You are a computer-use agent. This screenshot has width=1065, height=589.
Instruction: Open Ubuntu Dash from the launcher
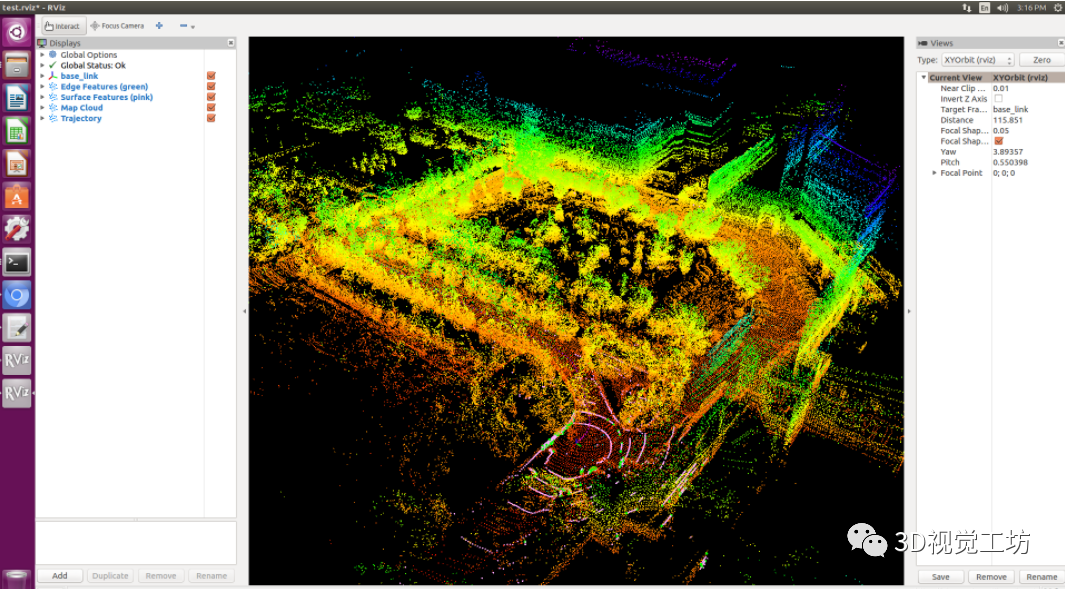pyautogui.click(x=16, y=32)
